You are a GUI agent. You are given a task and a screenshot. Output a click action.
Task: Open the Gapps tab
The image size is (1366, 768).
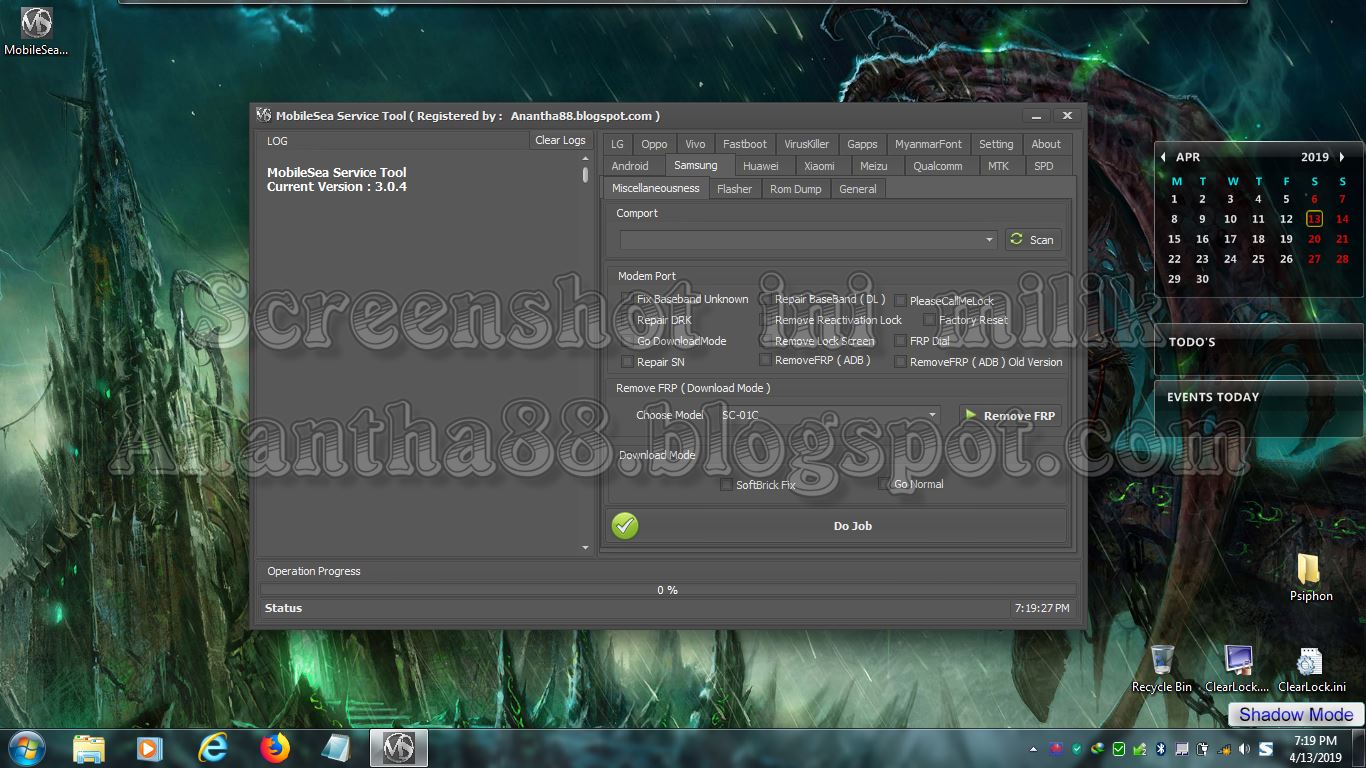click(x=862, y=144)
